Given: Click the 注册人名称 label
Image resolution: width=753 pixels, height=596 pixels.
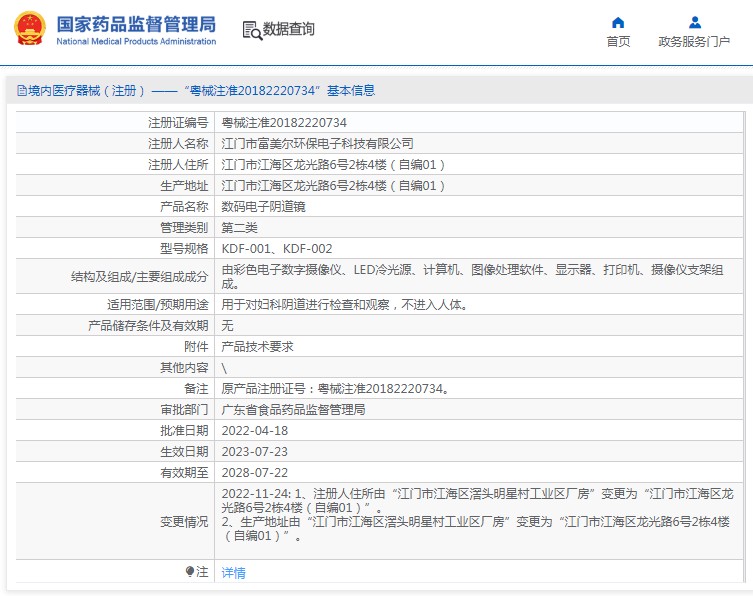Looking at the screenshot, I should pos(178,144).
